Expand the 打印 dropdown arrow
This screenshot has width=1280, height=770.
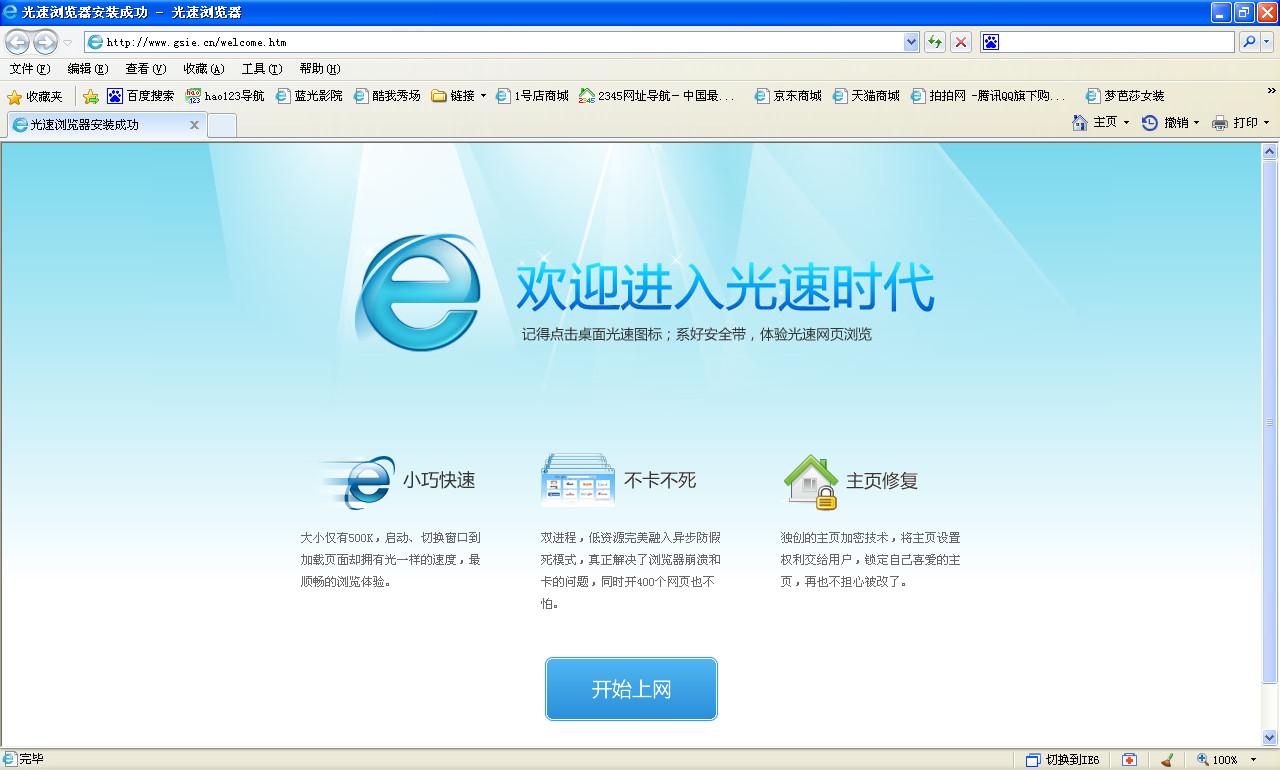(1266, 123)
